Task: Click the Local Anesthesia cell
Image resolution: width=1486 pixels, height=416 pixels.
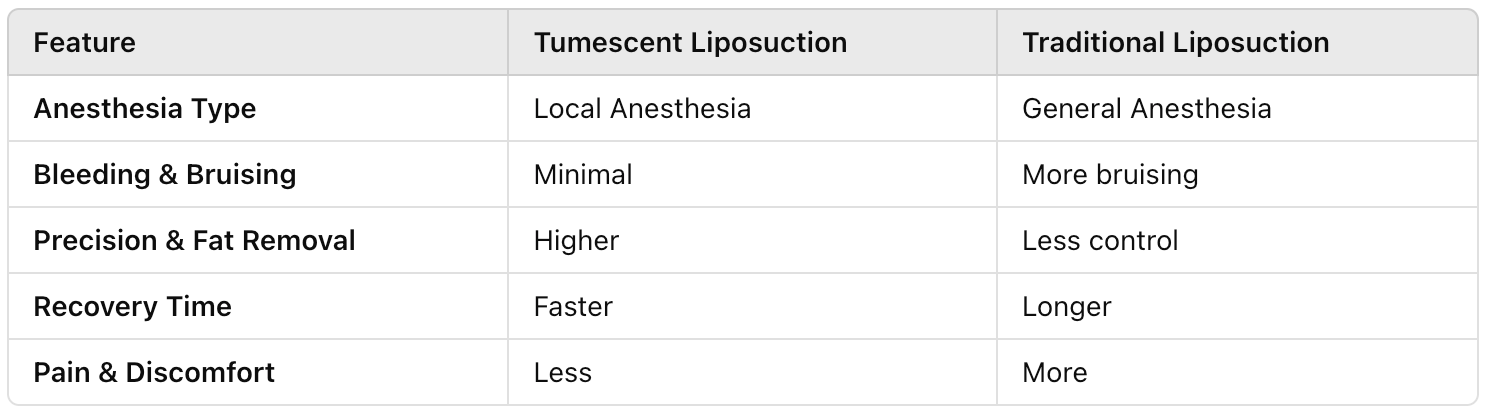Action: pyautogui.click(x=642, y=108)
